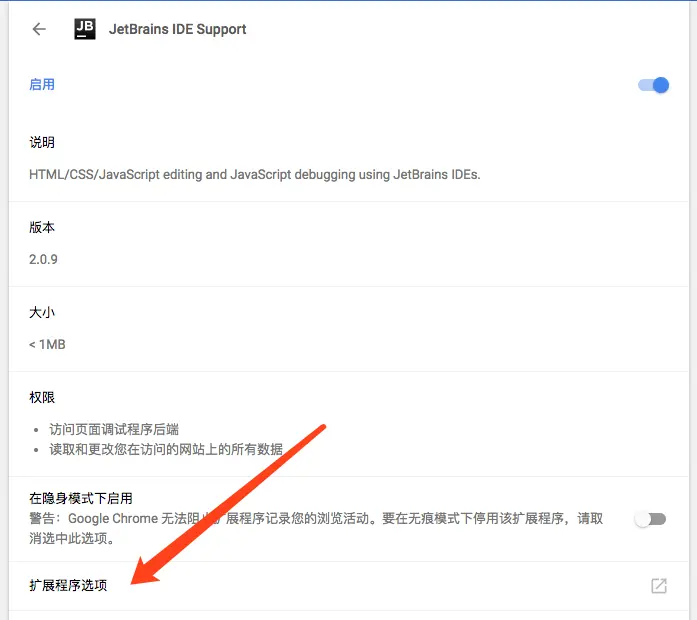Enable the incognito mode toggle switch
Screen dimensions: 697x620
pyautogui.click(x=650, y=519)
